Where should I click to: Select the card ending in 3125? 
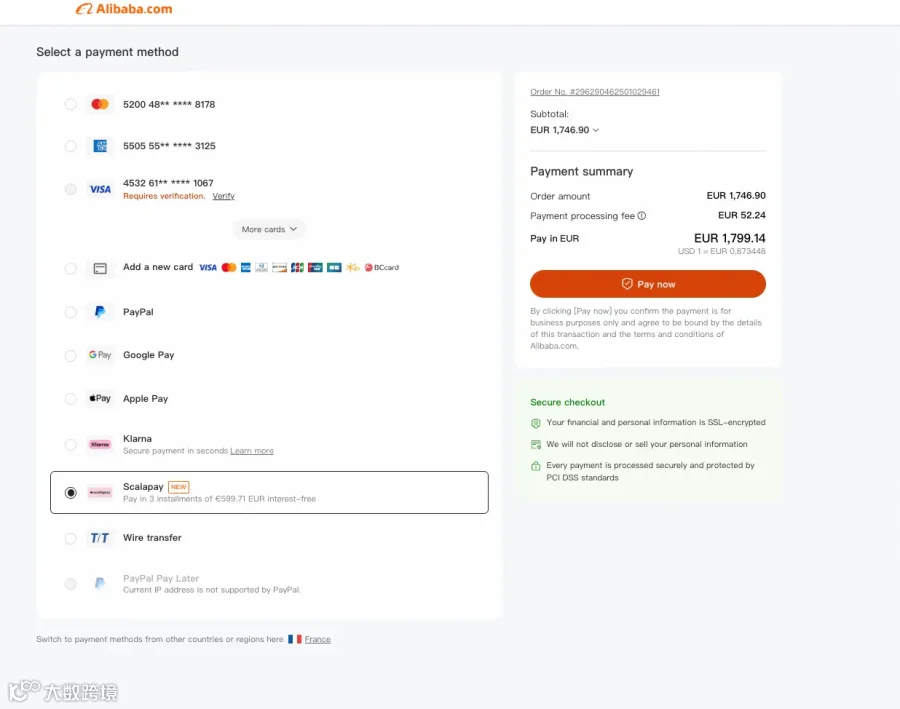click(x=71, y=146)
